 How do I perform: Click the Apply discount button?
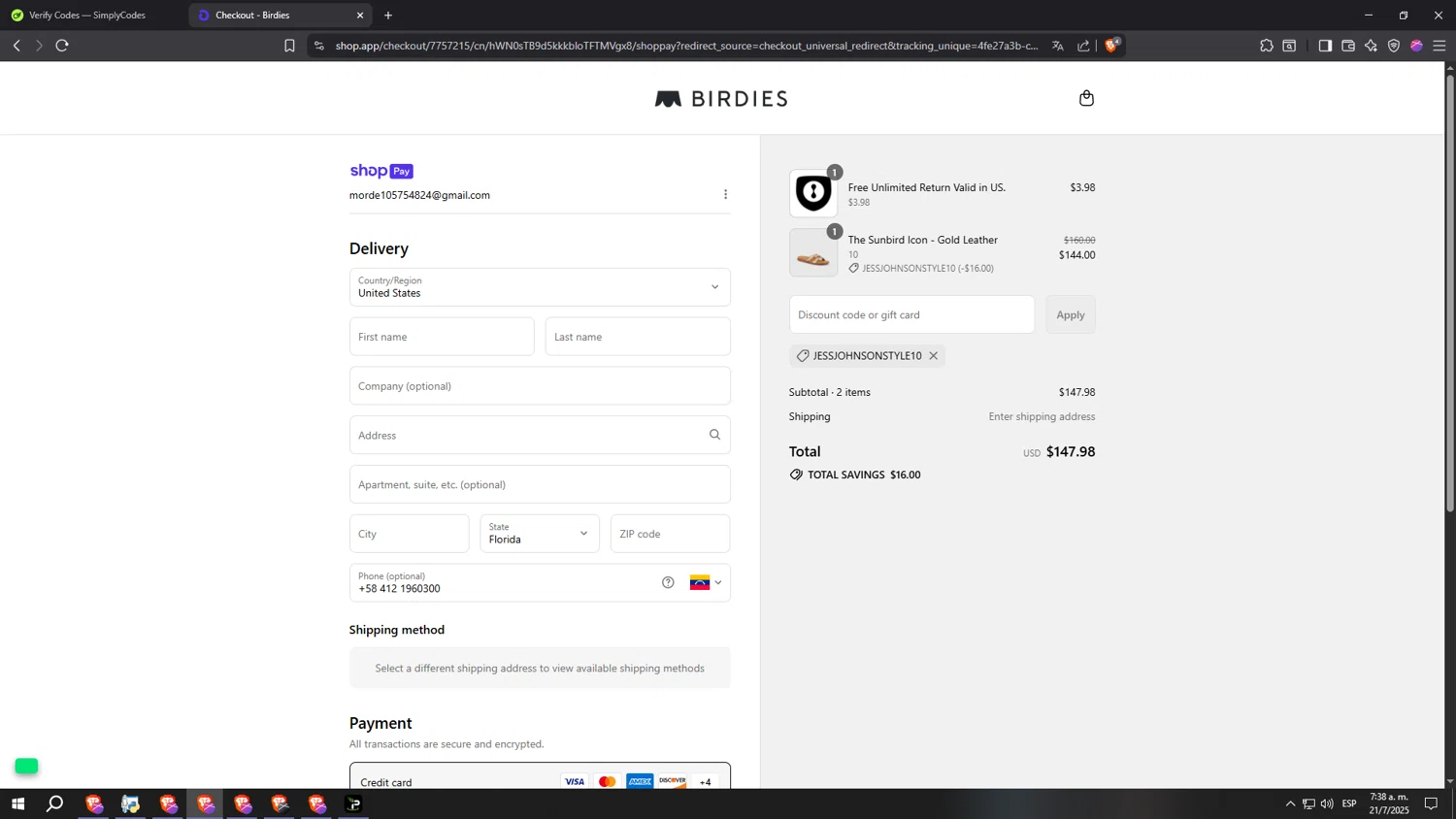tap(1071, 314)
